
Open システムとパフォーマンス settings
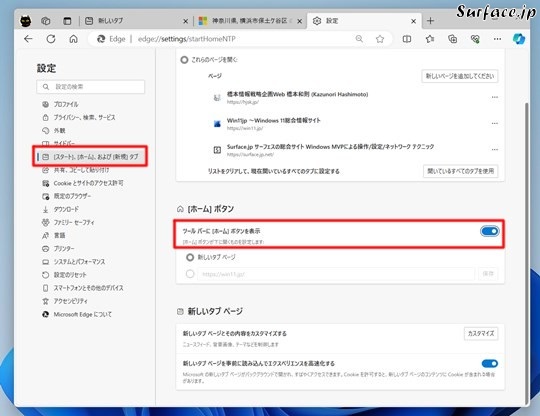coord(79,262)
